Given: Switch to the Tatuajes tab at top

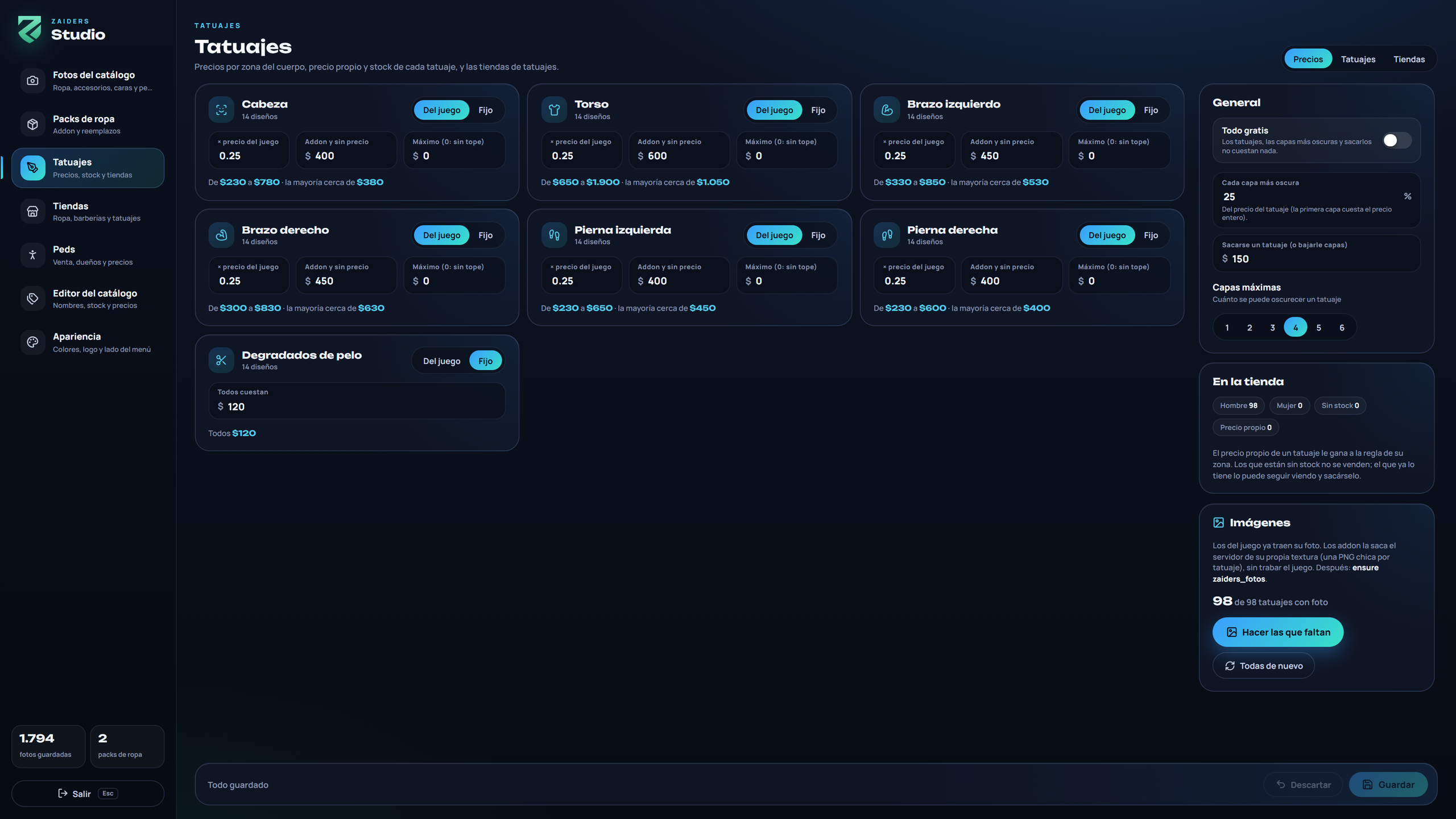Looking at the screenshot, I should [x=1358, y=59].
